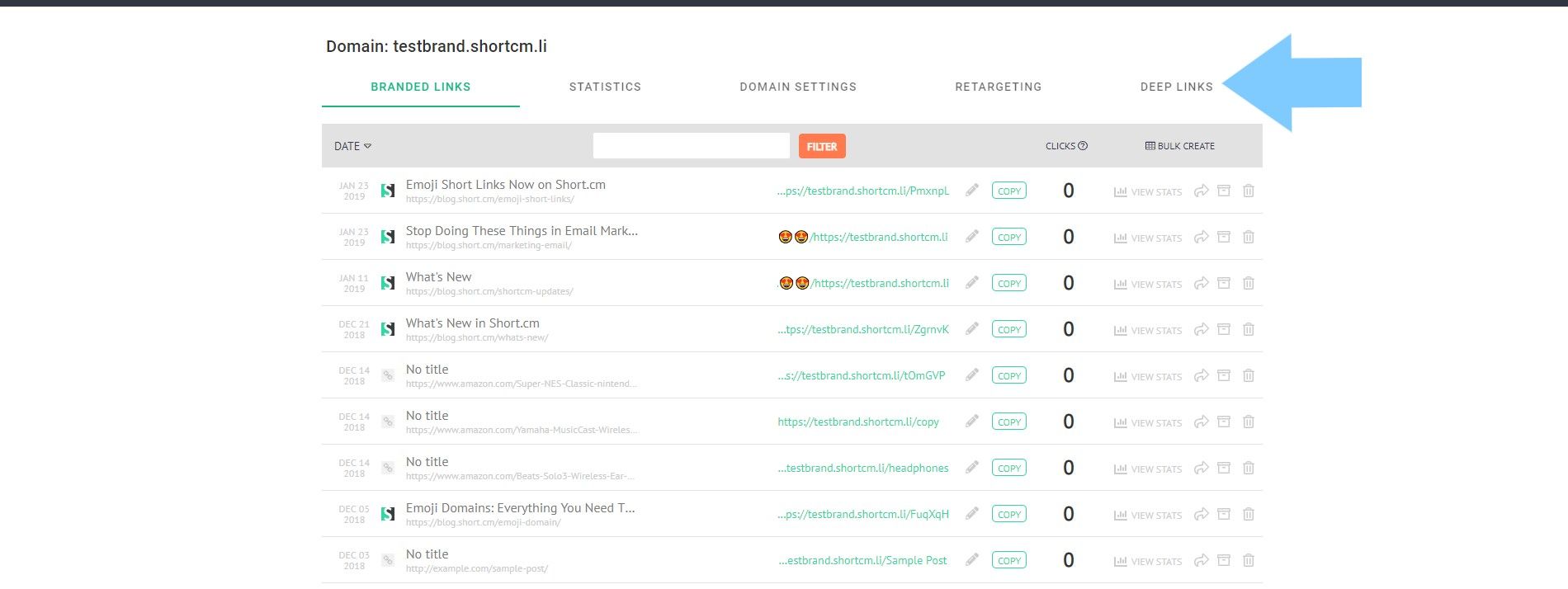The width and height of the screenshot is (1568, 589).
Task: Apply the orange Filter button
Action: pos(822,146)
